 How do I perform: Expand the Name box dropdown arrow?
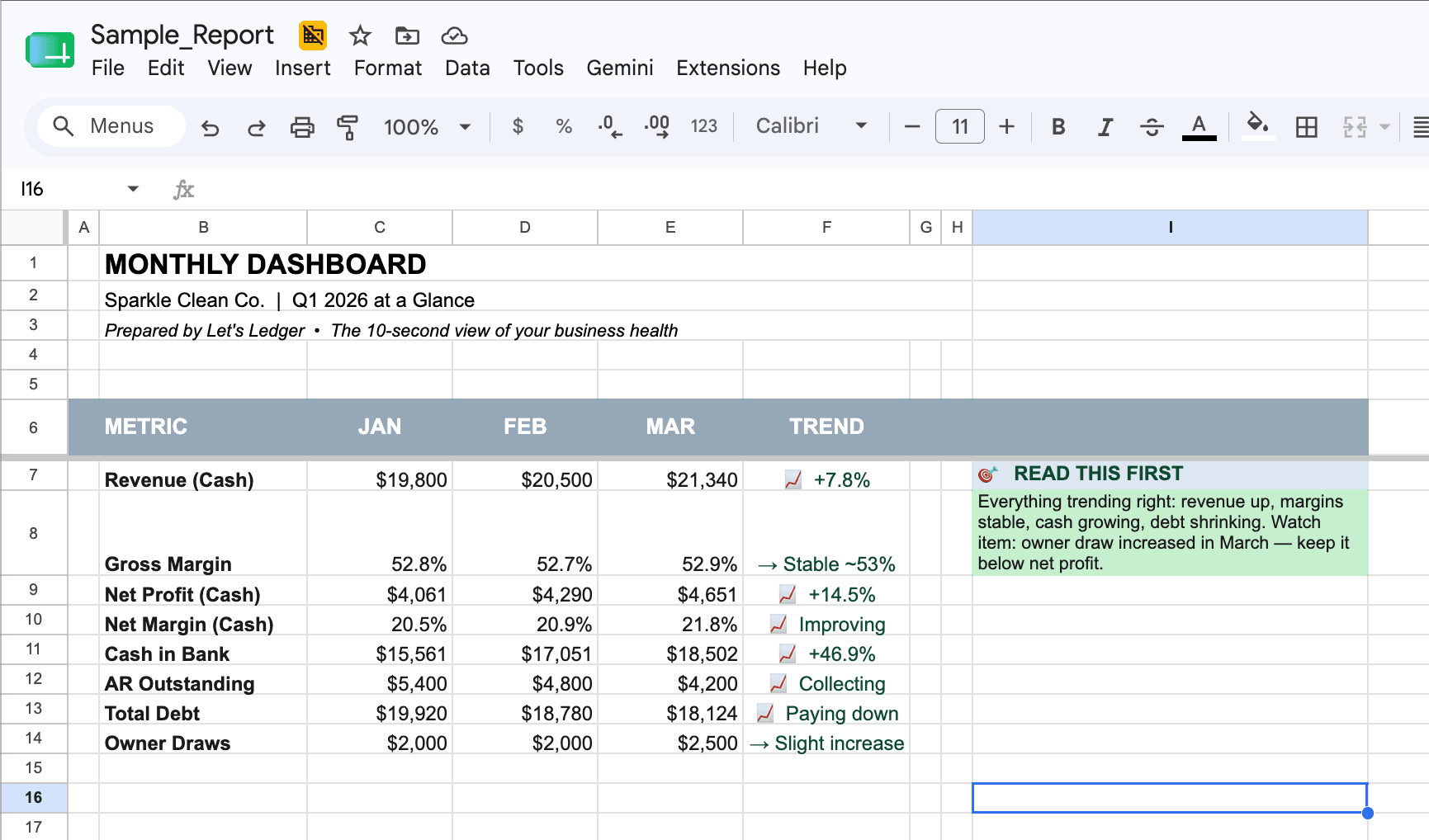pos(133,189)
